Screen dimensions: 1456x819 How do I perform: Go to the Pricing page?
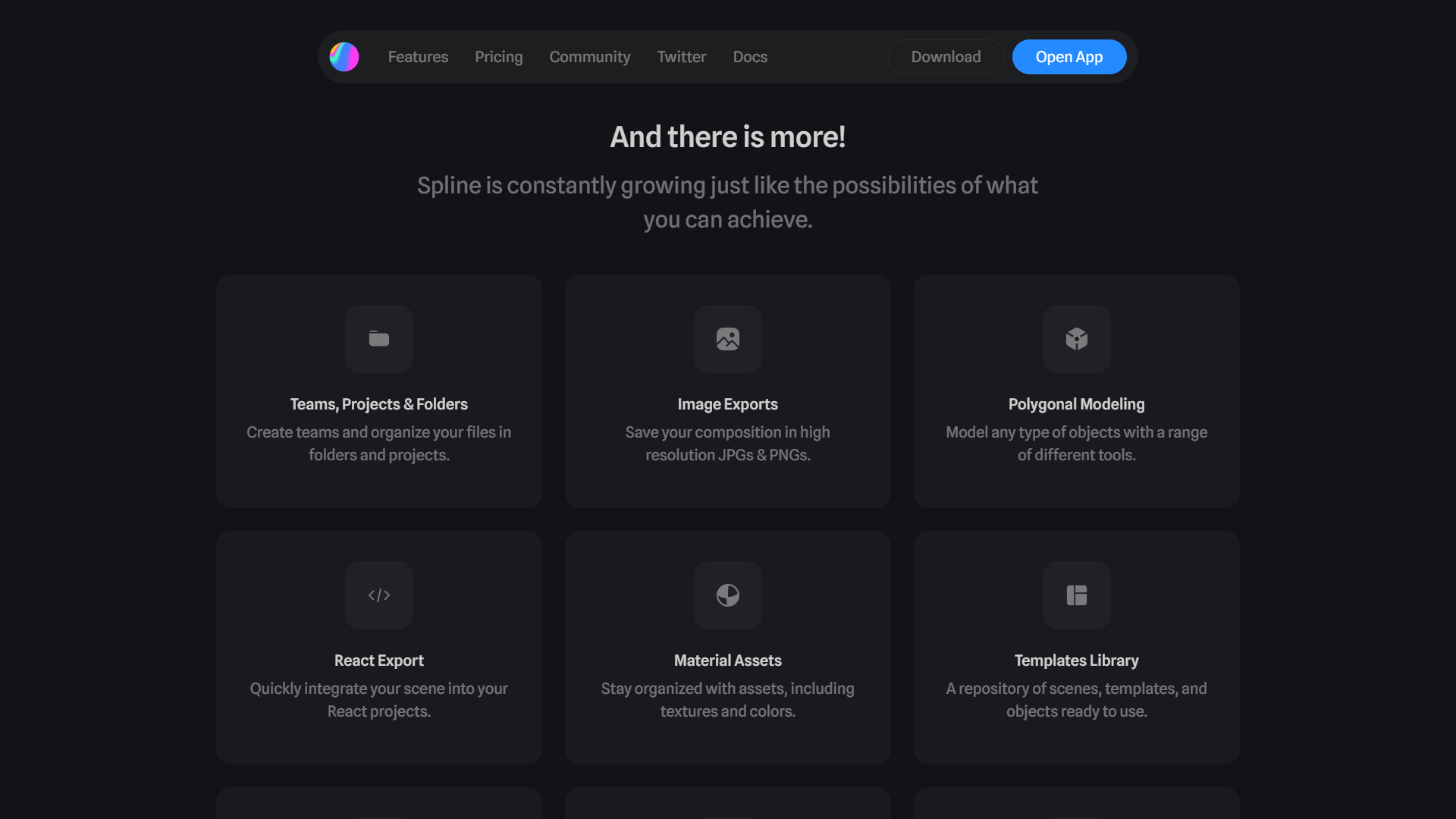click(499, 57)
